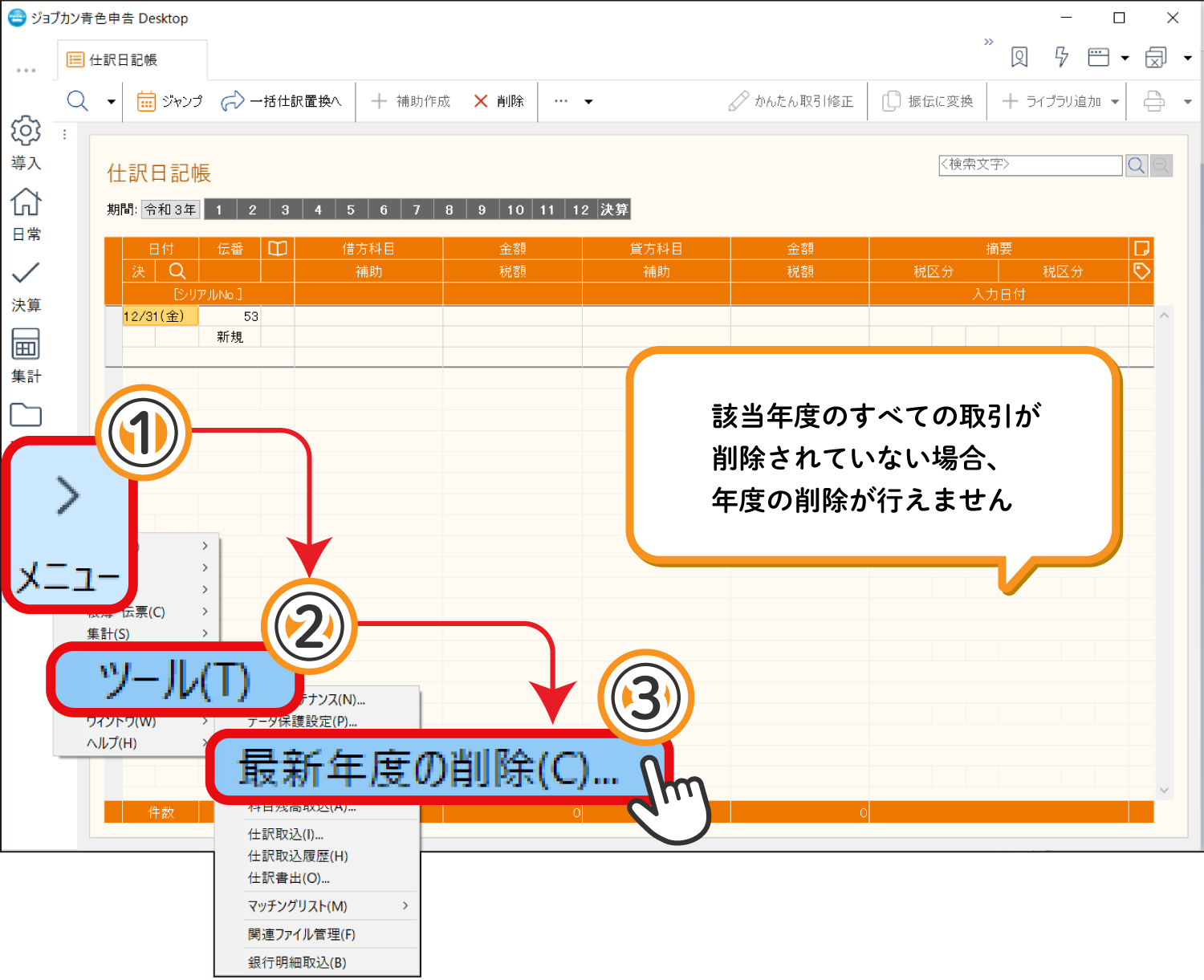Click the bookmark icon at top right
Viewport: 1204px width, 980px height.
1019,57
